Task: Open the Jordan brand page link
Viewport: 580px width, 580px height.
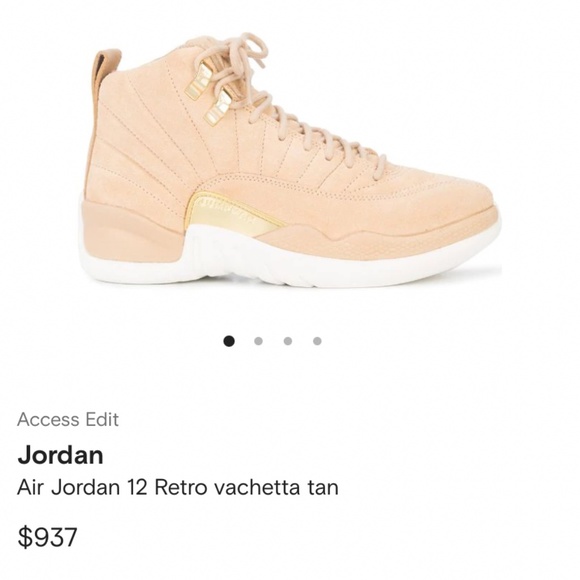Action: pyautogui.click(x=60, y=455)
